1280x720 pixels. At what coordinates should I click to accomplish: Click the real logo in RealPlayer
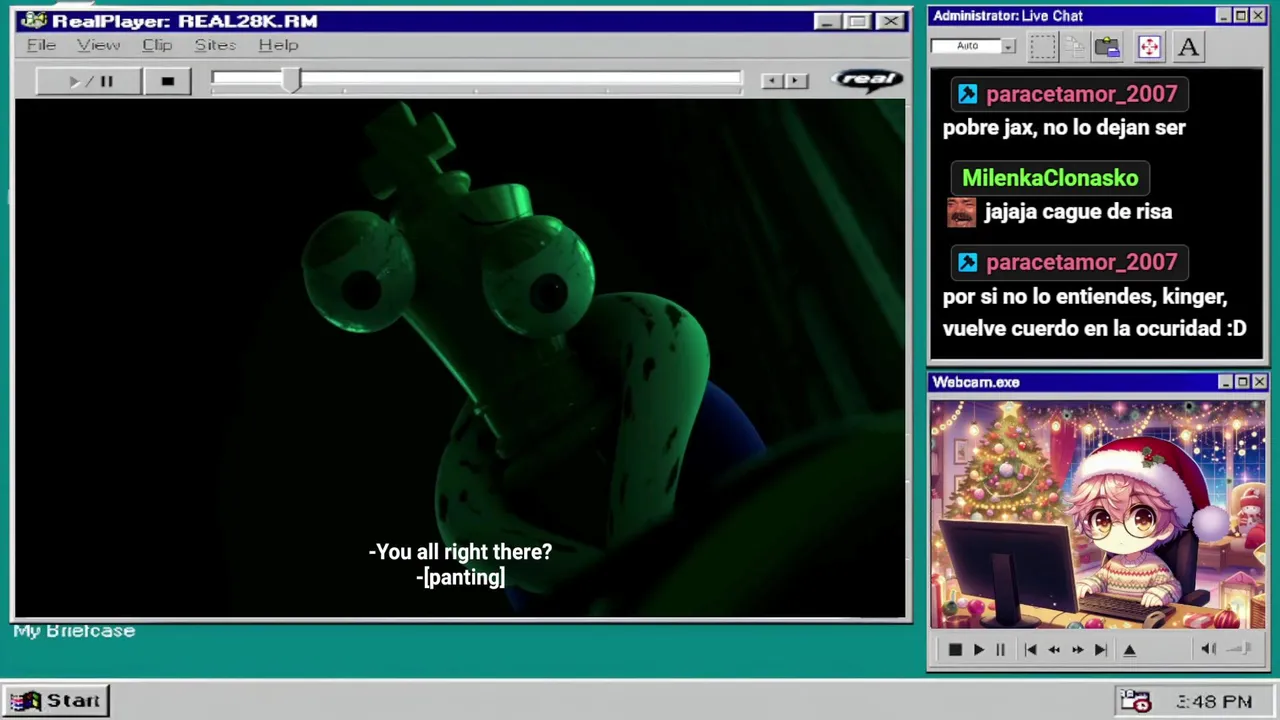tap(867, 80)
